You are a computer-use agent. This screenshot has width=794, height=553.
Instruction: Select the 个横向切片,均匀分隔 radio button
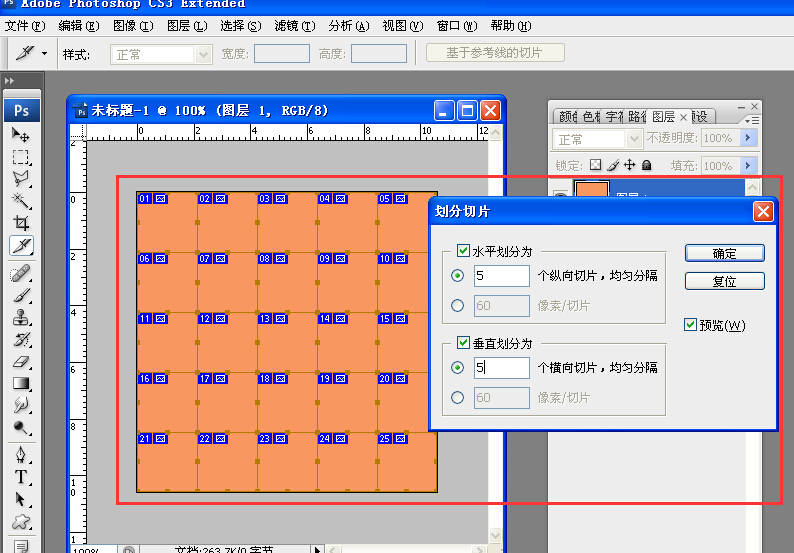(457, 367)
